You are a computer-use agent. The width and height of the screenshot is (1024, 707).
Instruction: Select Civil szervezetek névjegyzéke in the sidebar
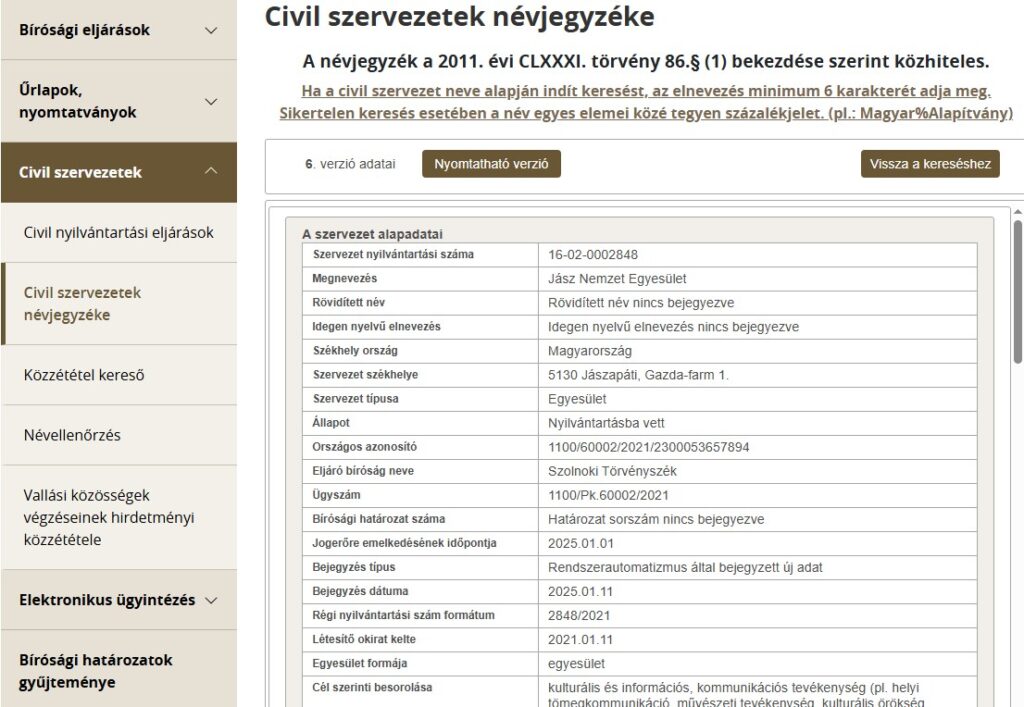(x=82, y=304)
